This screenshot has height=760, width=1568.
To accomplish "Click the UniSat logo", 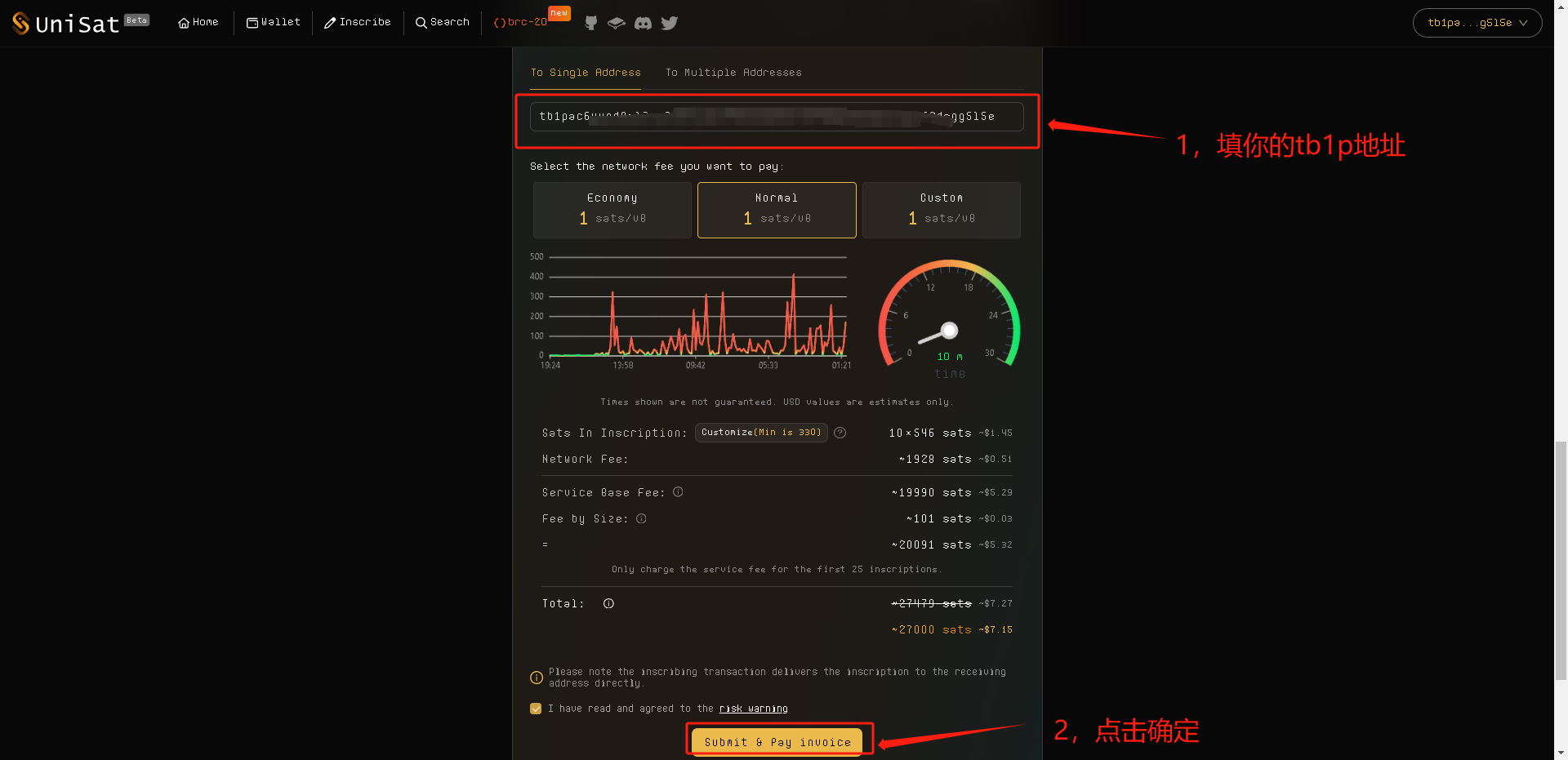I will (79, 23).
